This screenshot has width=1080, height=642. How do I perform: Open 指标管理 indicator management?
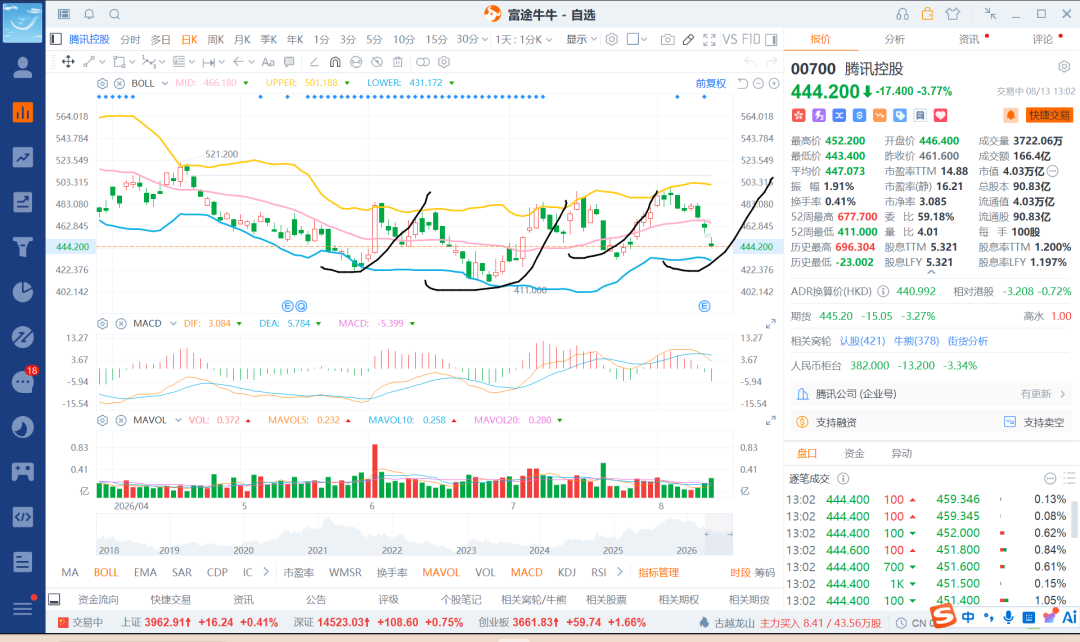click(x=658, y=572)
